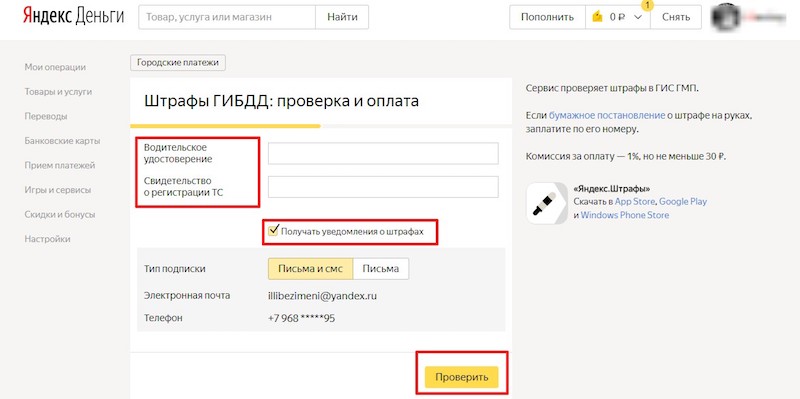Toggle Получать уведомления о штрафах checkbox
This screenshot has height=399, width=800.
[x=273, y=230]
